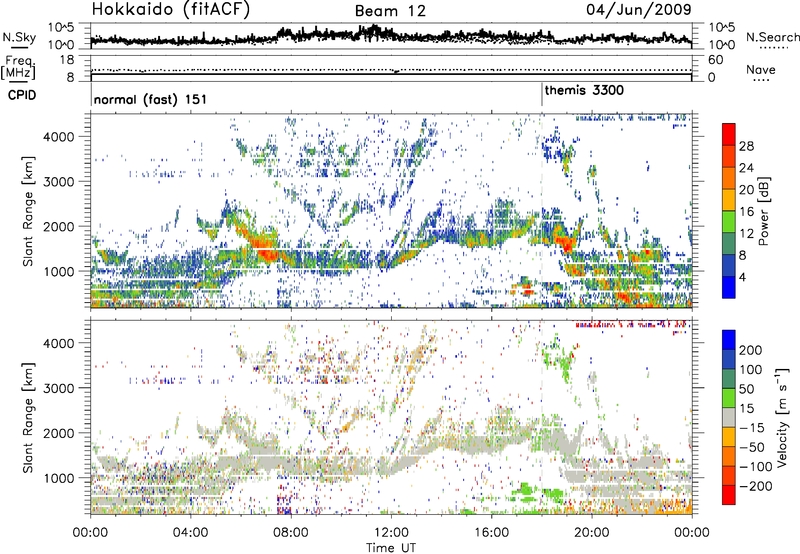Click the 'N.Search' legend label
800x554 pixels.
click(772, 37)
